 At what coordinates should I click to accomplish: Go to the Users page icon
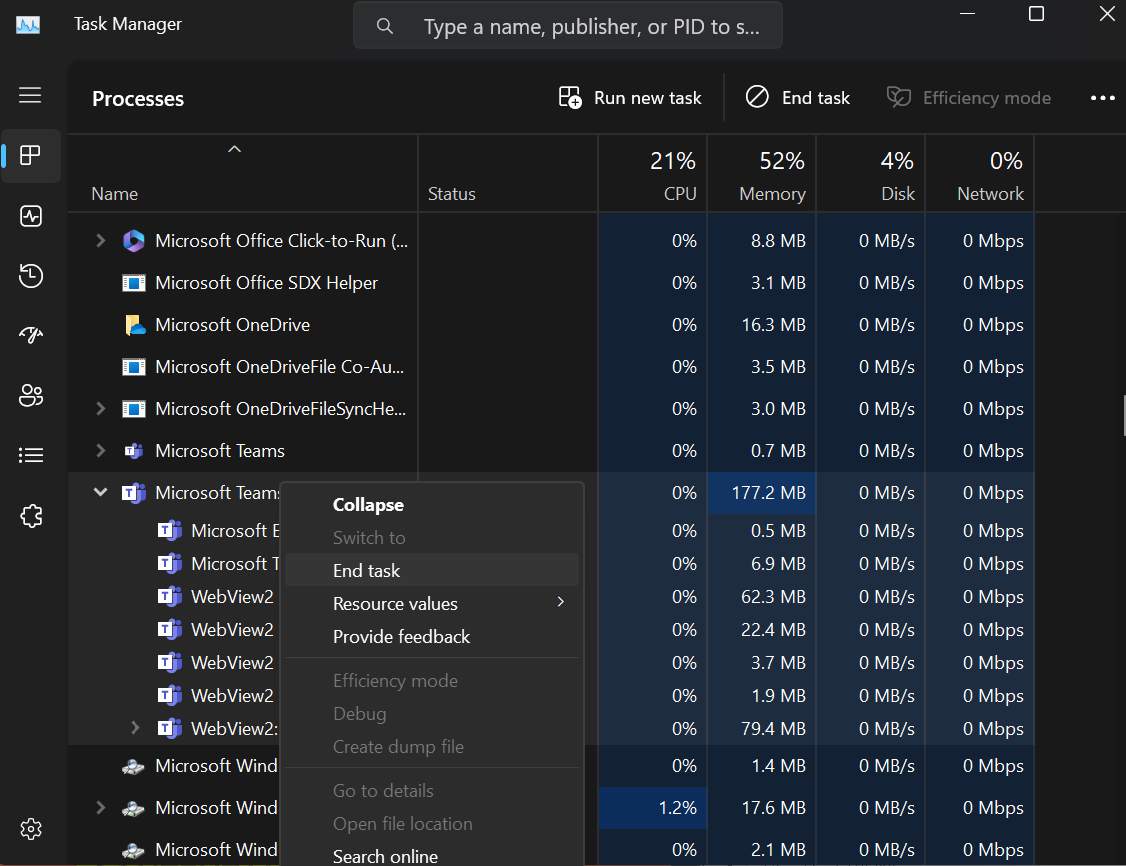[x=31, y=396]
